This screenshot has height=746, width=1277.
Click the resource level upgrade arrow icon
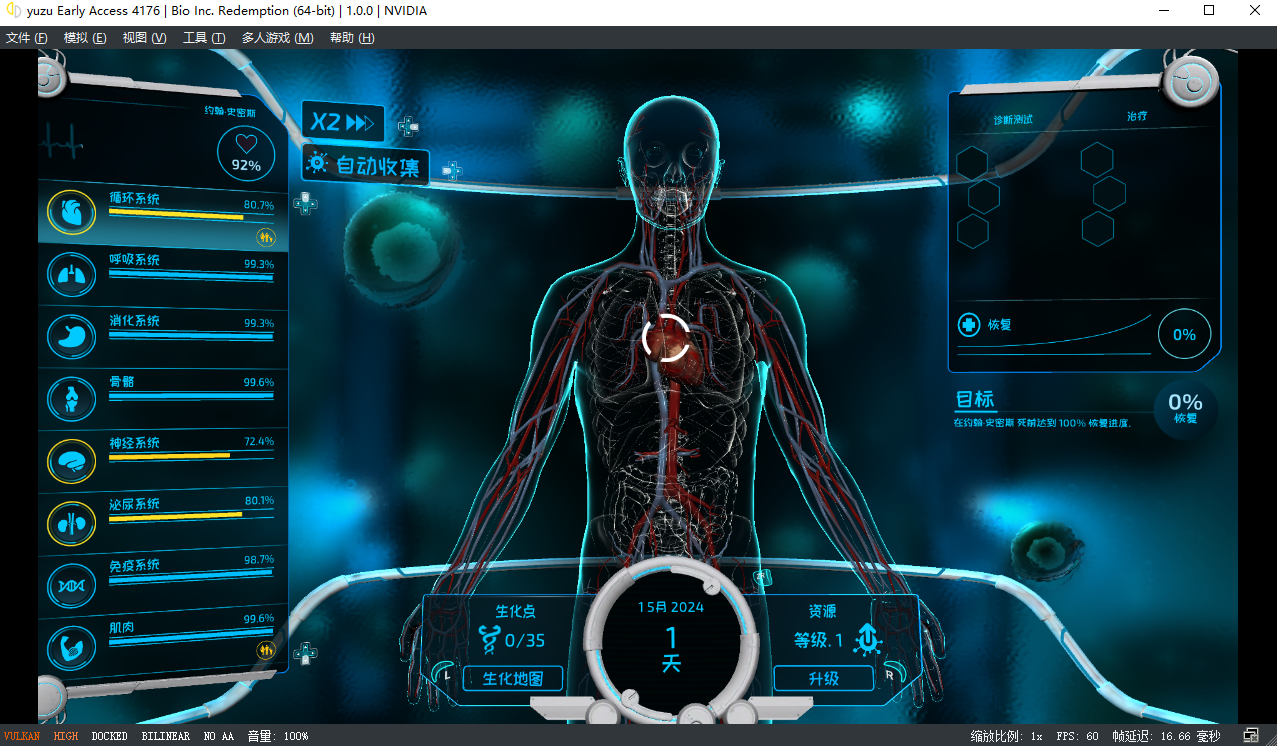[866, 639]
